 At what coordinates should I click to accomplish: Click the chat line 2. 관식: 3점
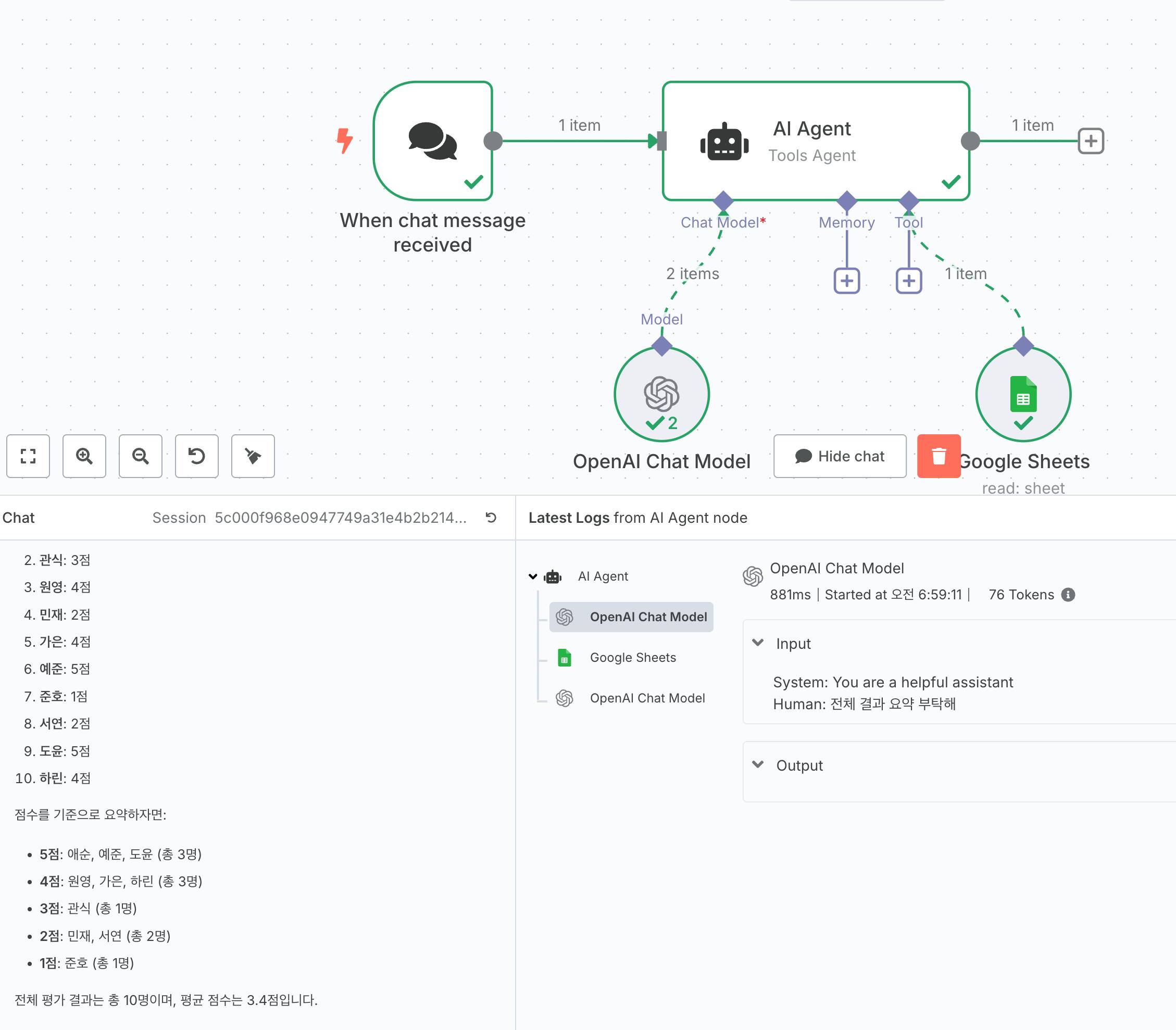pyautogui.click(x=57, y=560)
